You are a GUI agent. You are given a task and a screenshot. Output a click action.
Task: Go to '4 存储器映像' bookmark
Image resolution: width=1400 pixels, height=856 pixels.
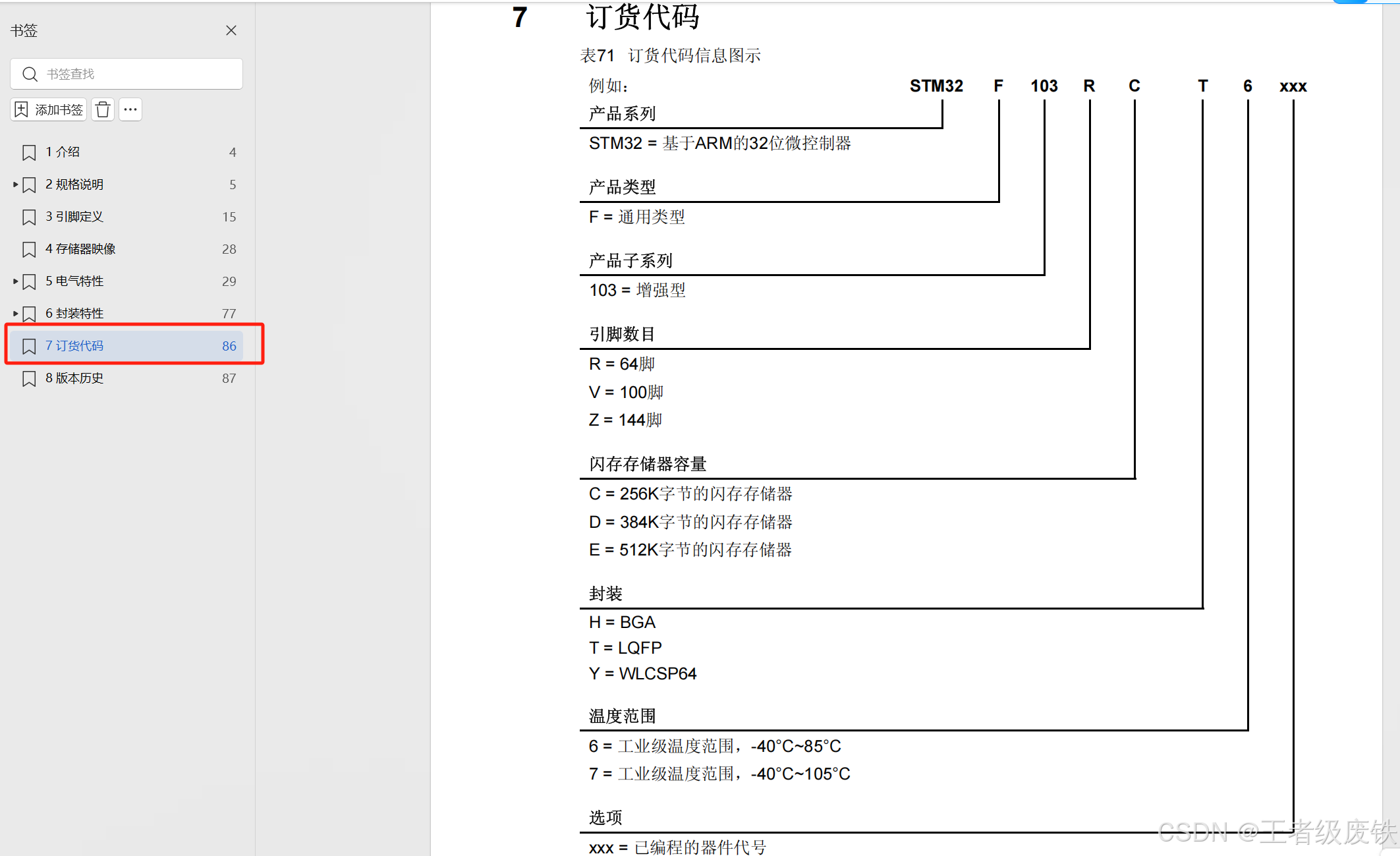[80, 249]
